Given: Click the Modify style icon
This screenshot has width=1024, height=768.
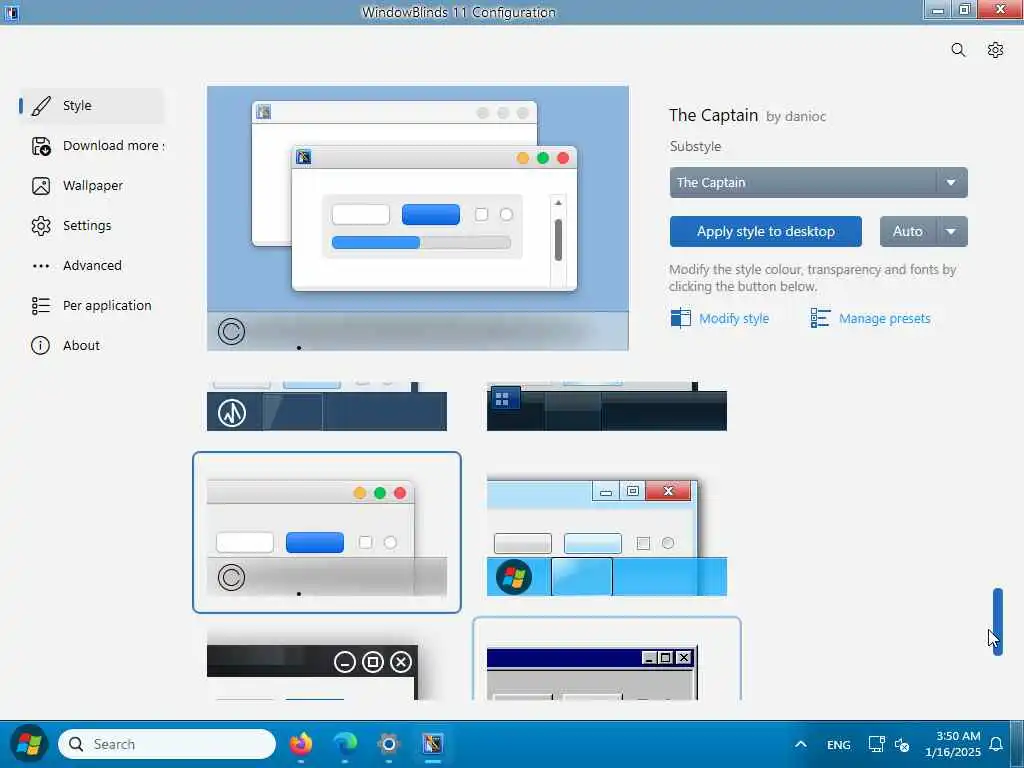Looking at the screenshot, I should 680,318.
